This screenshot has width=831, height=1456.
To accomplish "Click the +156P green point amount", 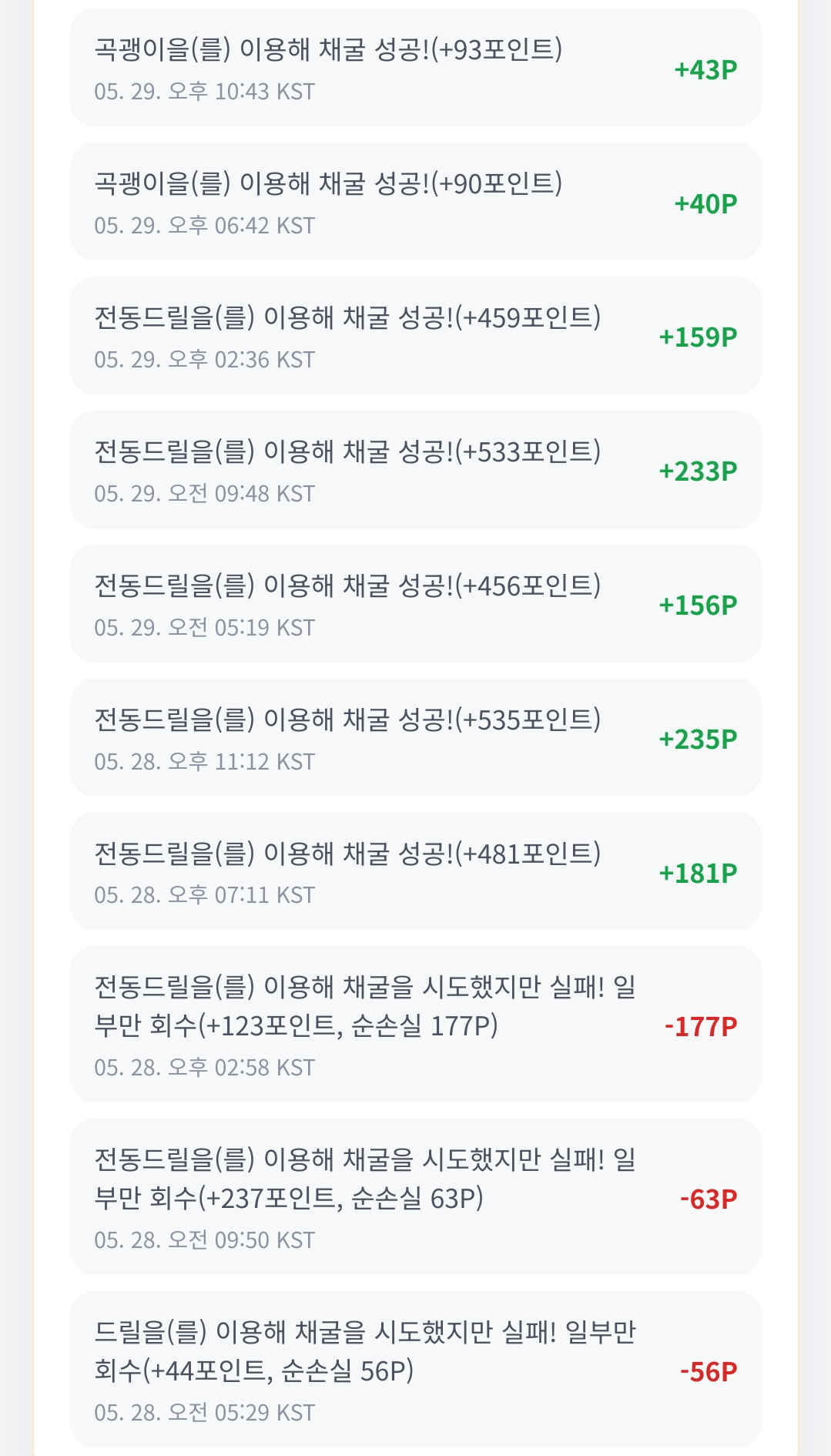I will click(x=698, y=606).
